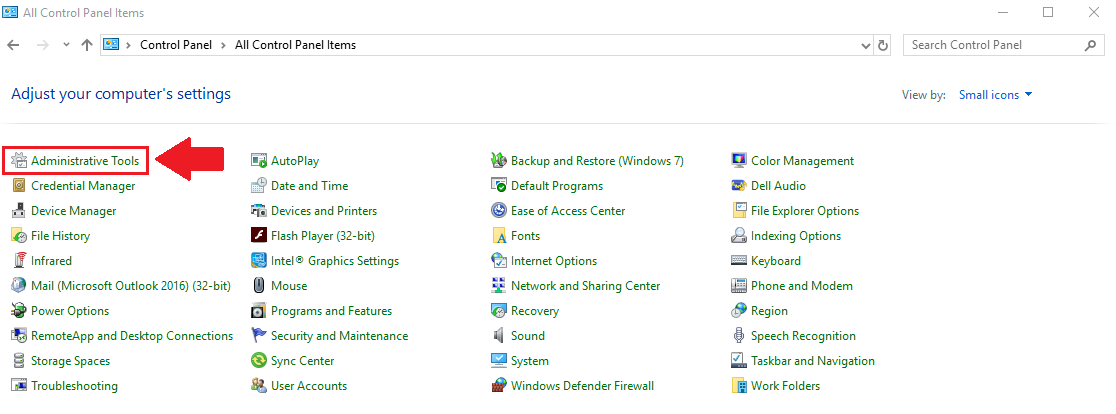Screen dimensions: 1116x414
Task: Expand chevron before Control Panel breadcrumb
Action: [128, 45]
